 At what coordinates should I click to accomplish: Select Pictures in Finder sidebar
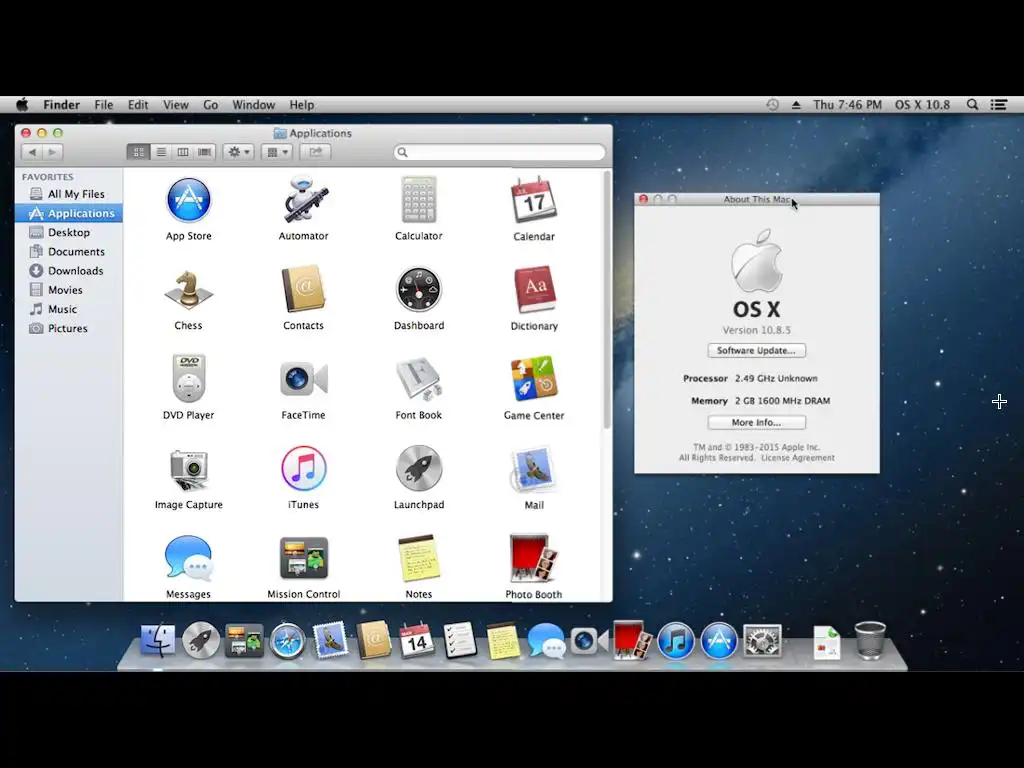[x=68, y=328]
